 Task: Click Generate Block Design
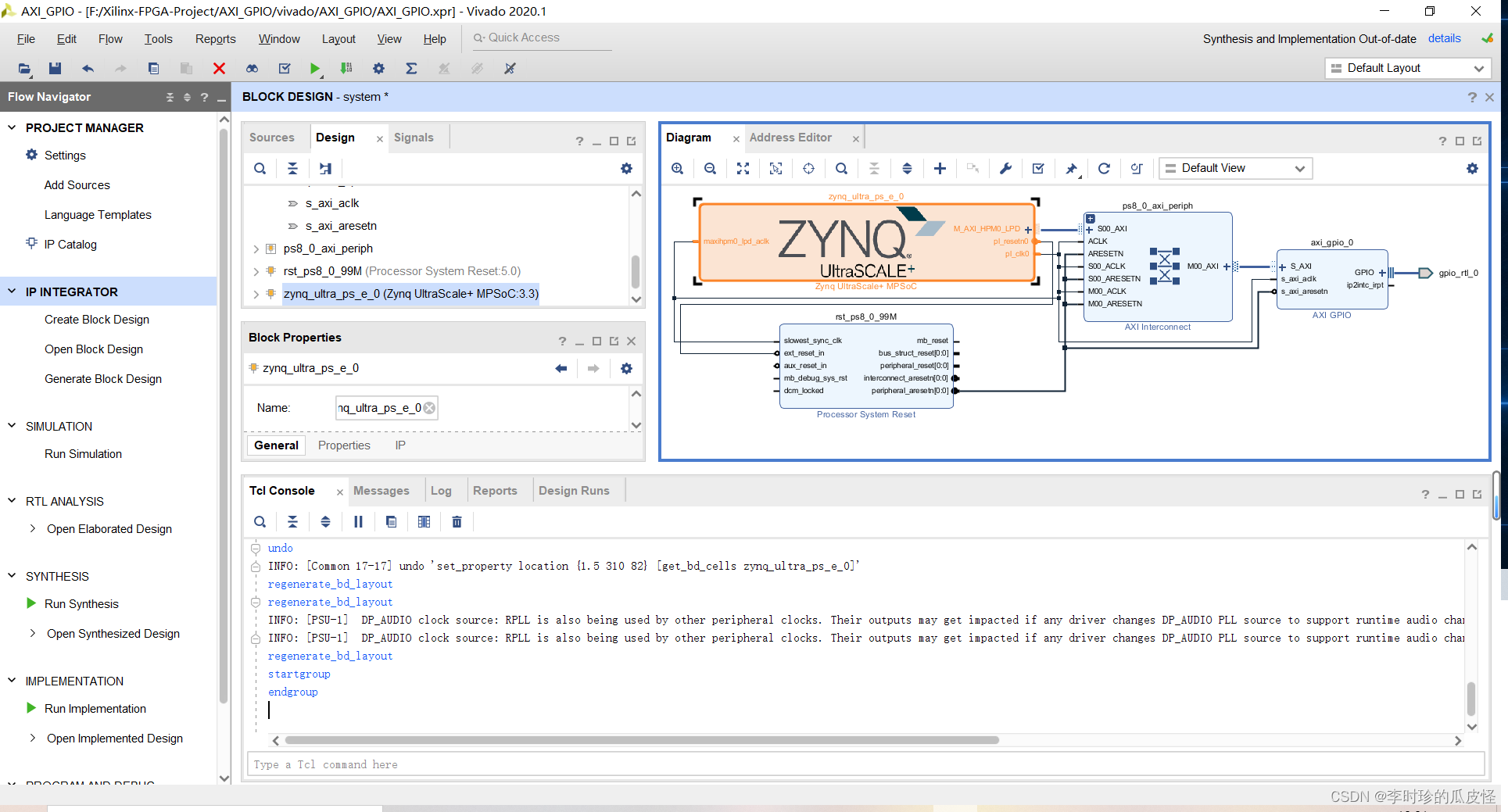(x=103, y=379)
